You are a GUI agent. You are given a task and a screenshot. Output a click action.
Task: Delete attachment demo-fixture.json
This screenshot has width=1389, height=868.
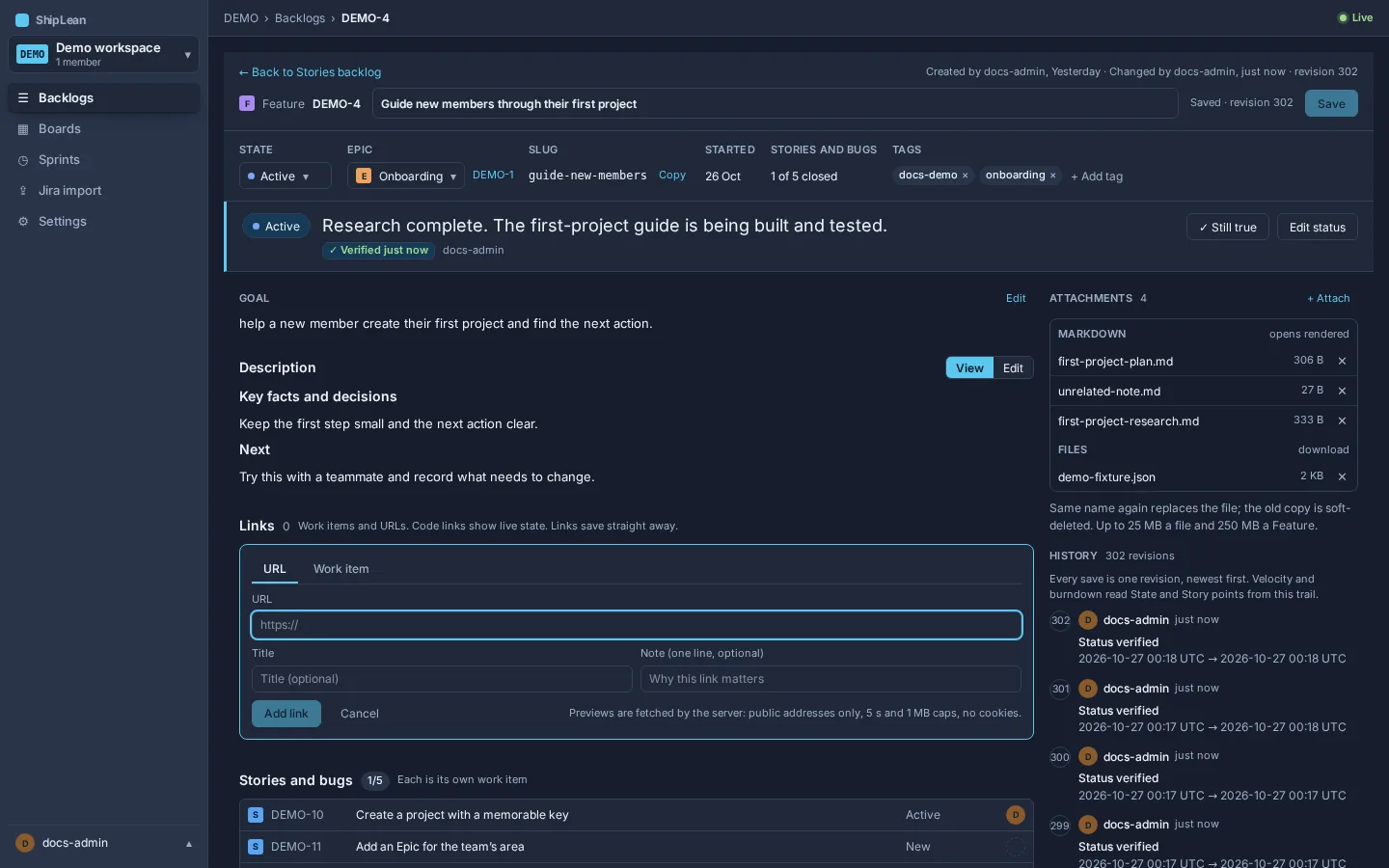tap(1342, 476)
